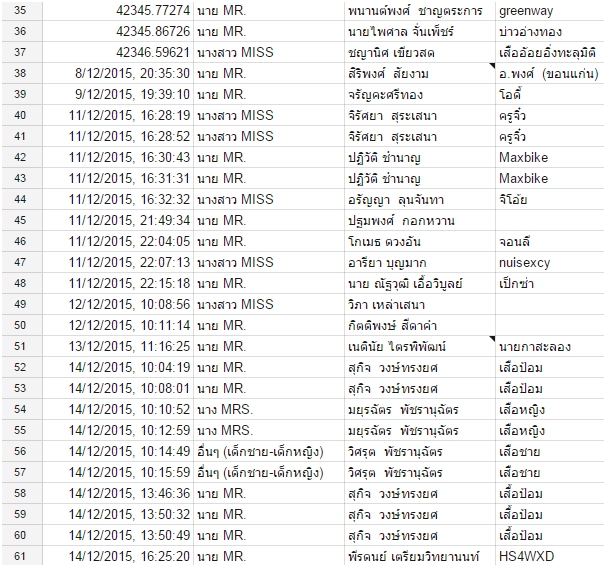Click the note indicator on row 51

click(492, 339)
